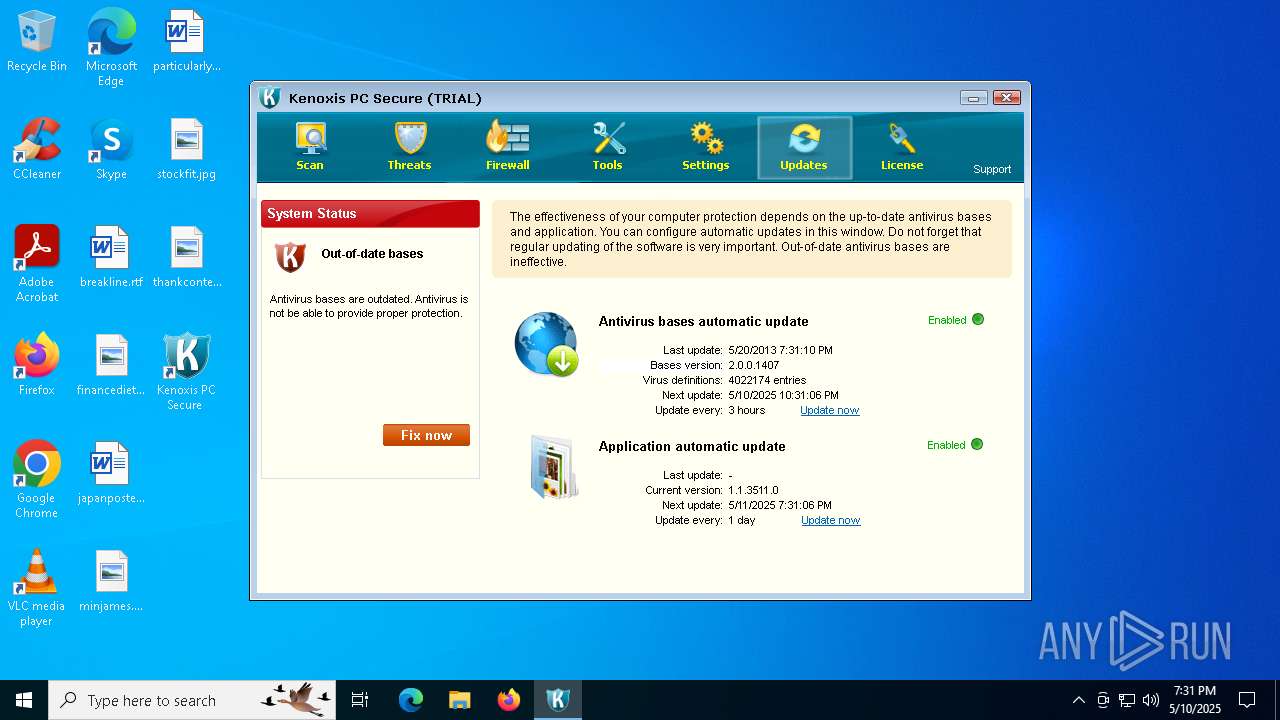Screen dimensions: 1280x720
Task: Click the Kenoxis taskbar button
Action: tap(558, 700)
